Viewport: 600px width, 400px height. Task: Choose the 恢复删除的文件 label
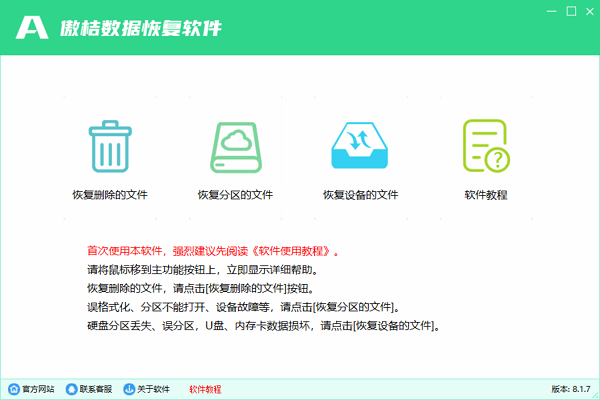click(109, 195)
